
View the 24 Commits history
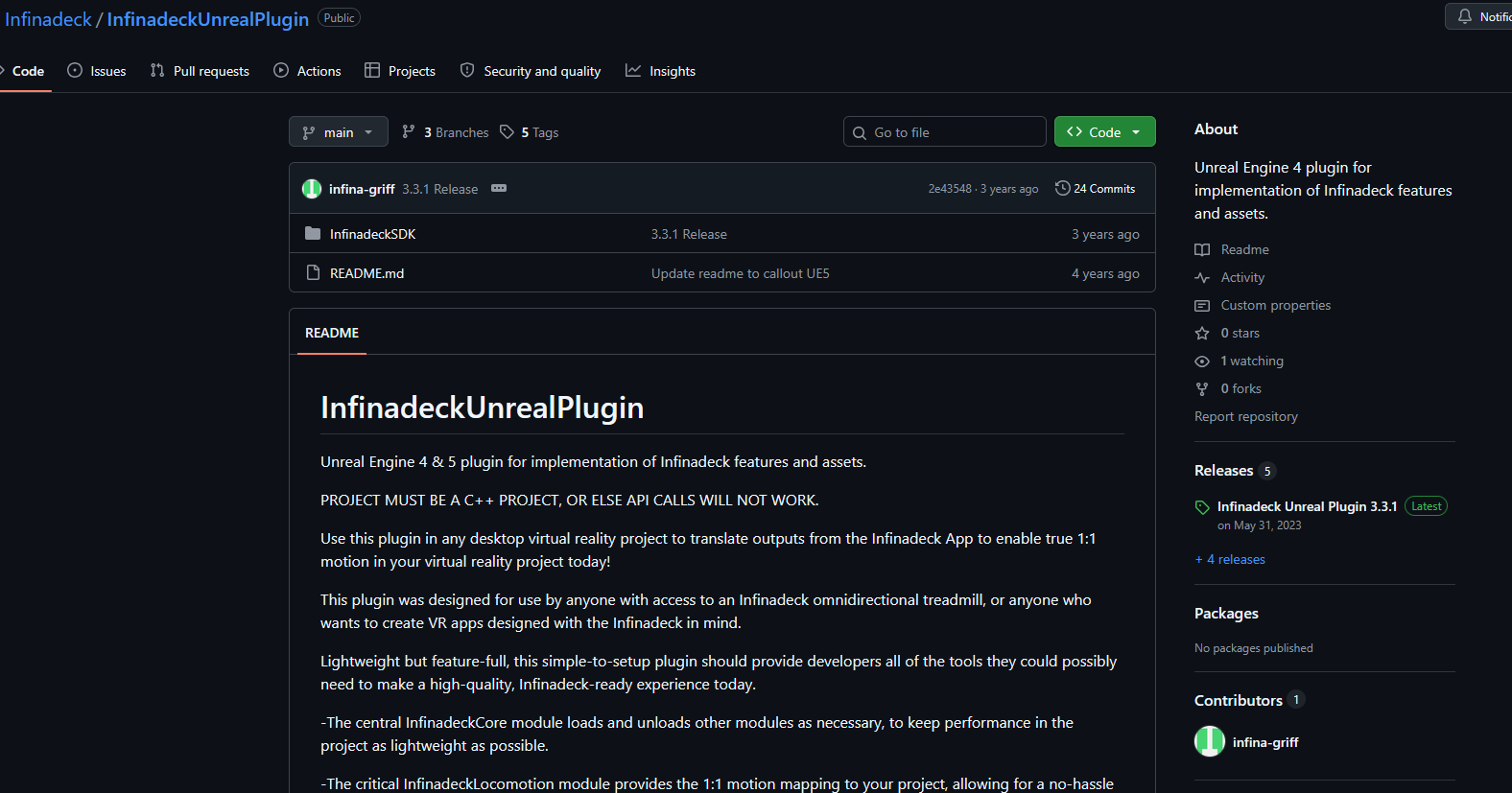(1095, 189)
